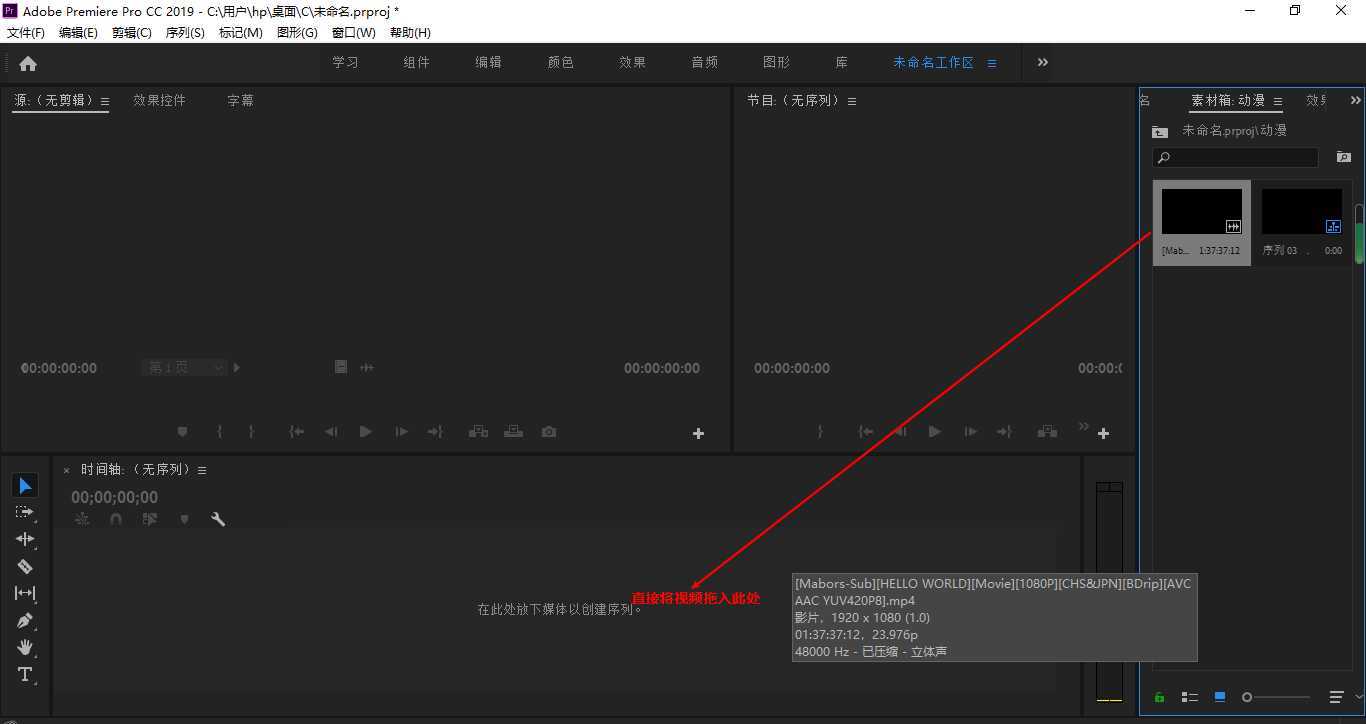Click Go to In in Source monitor
This screenshot has height=724, width=1366.
pos(296,432)
